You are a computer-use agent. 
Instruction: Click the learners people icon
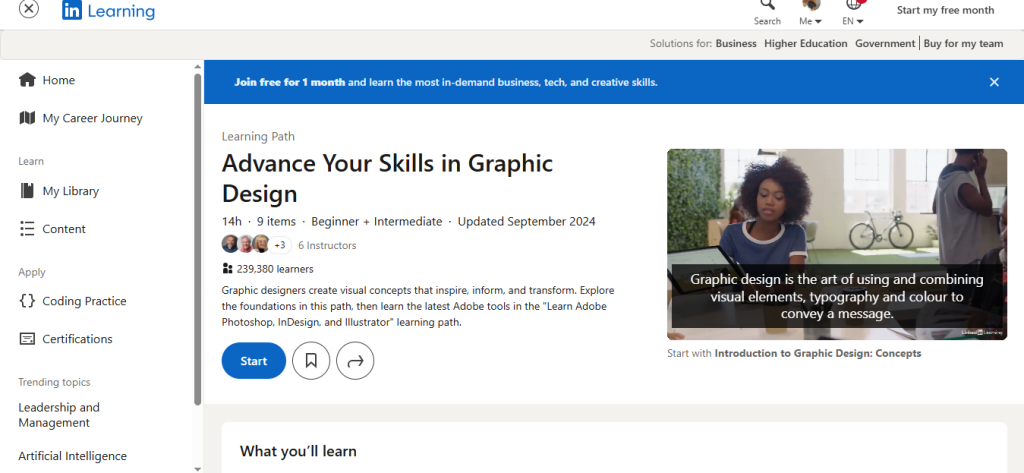click(x=227, y=269)
